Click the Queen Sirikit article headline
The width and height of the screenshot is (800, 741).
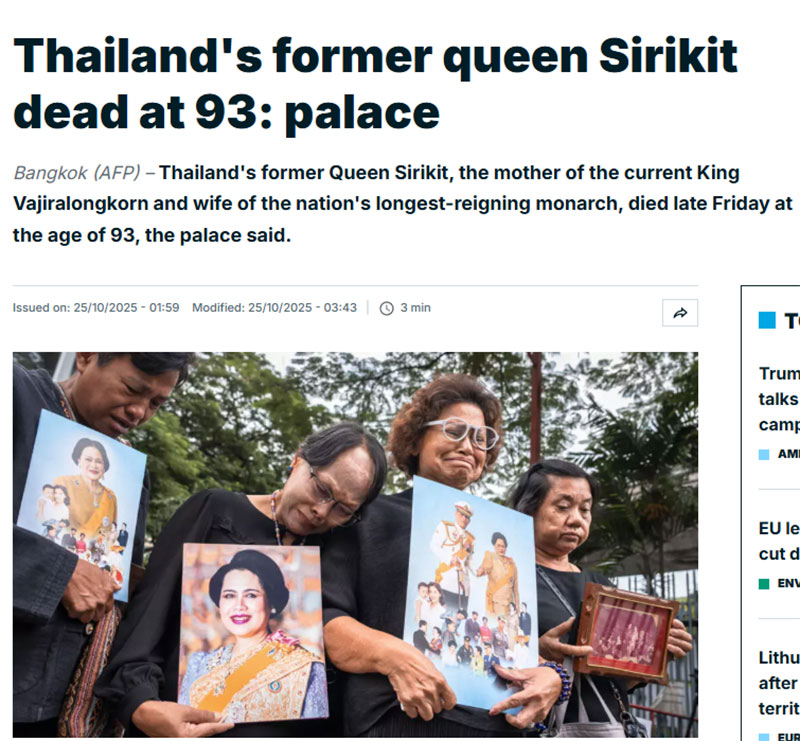pos(375,85)
